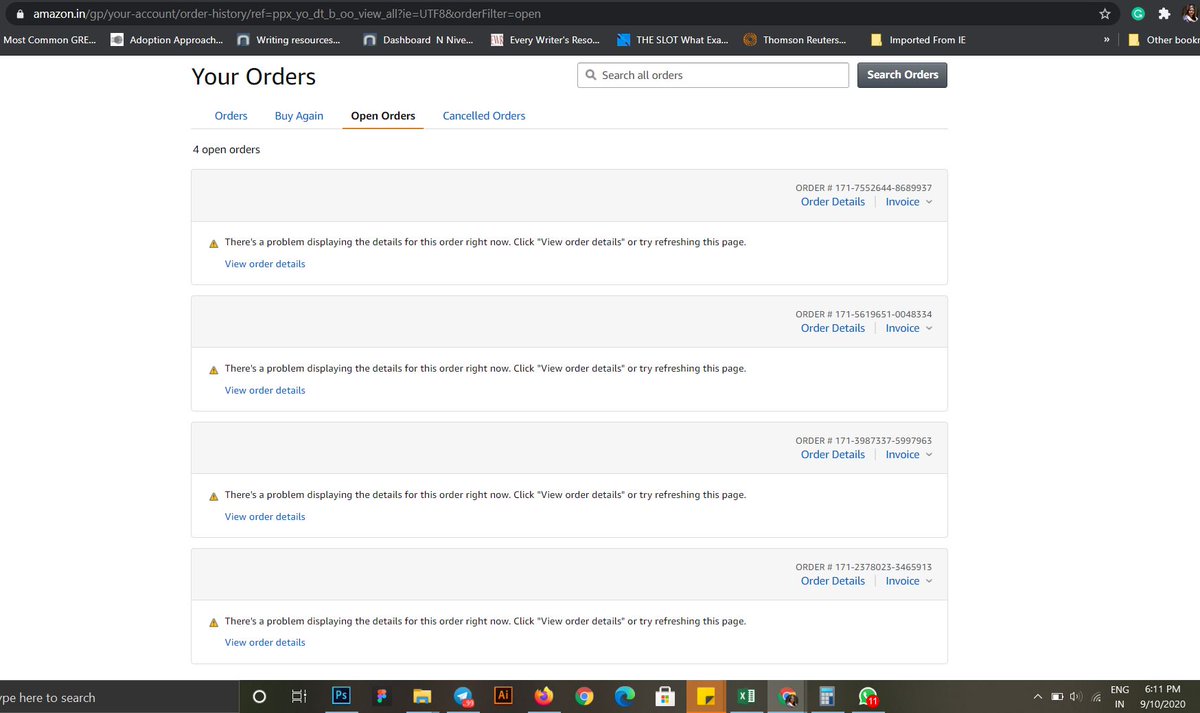The width and height of the screenshot is (1200, 713).
Task: Open Telegram from the taskbar
Action: [x=463, y=697]
